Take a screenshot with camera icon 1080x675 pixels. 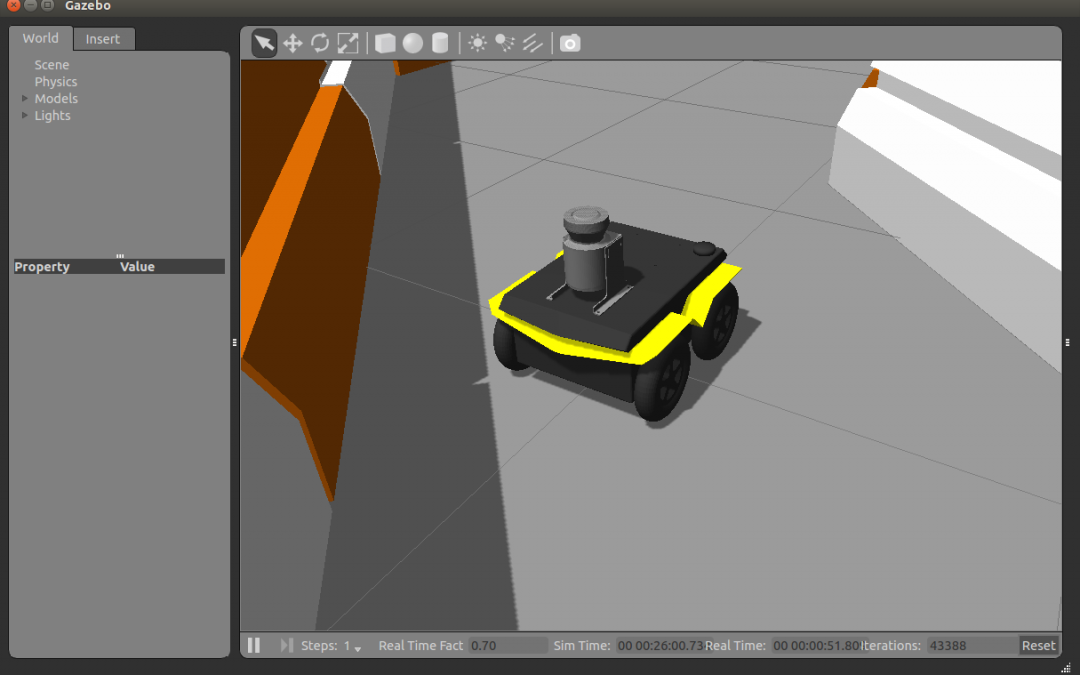(570, 43)
